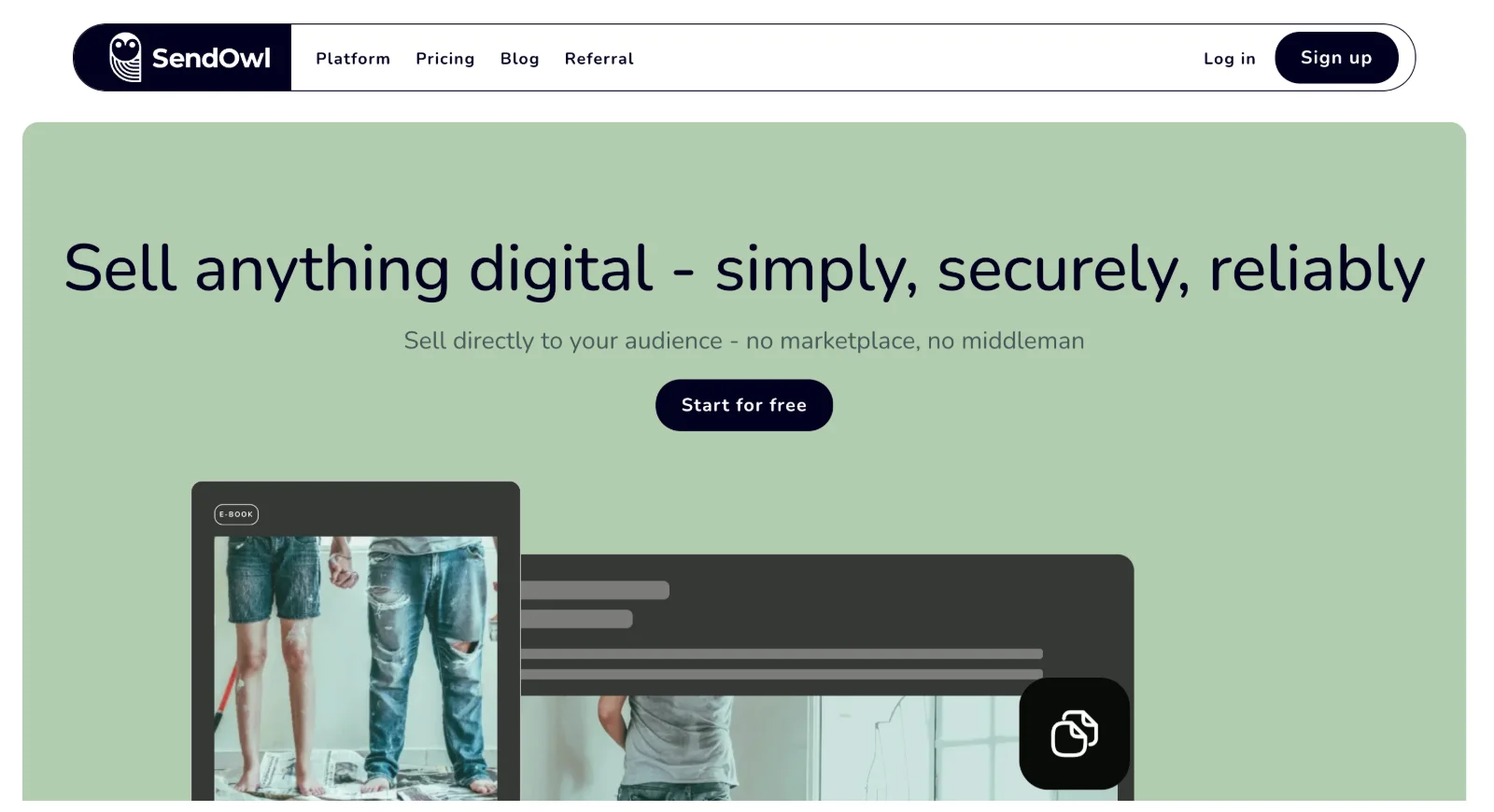Select the e-book painters cover image

pos(355,668)
